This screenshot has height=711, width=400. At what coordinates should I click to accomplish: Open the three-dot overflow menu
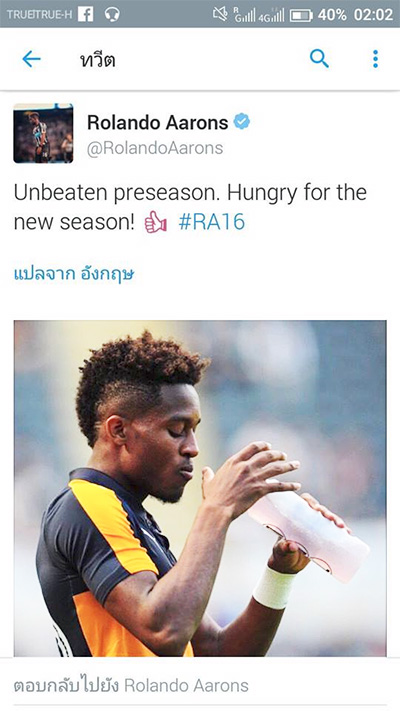tap(375, 59)
